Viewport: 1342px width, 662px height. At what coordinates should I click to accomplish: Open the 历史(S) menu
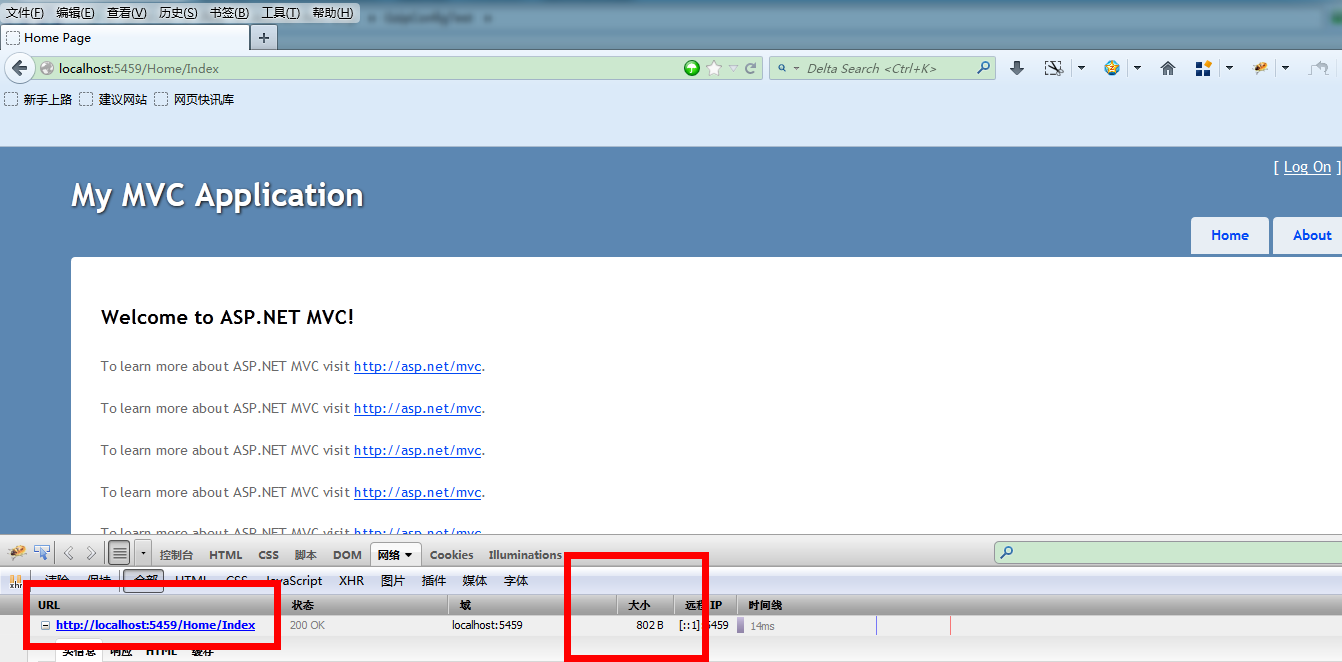click(x=178, y=13)
